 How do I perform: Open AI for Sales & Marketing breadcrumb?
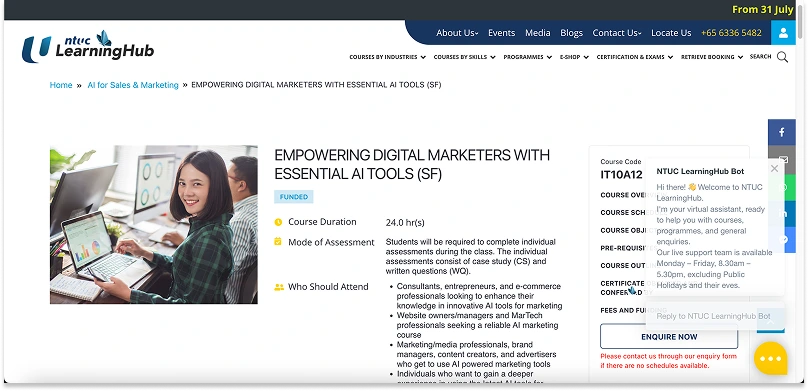click(x=133, y=85)
